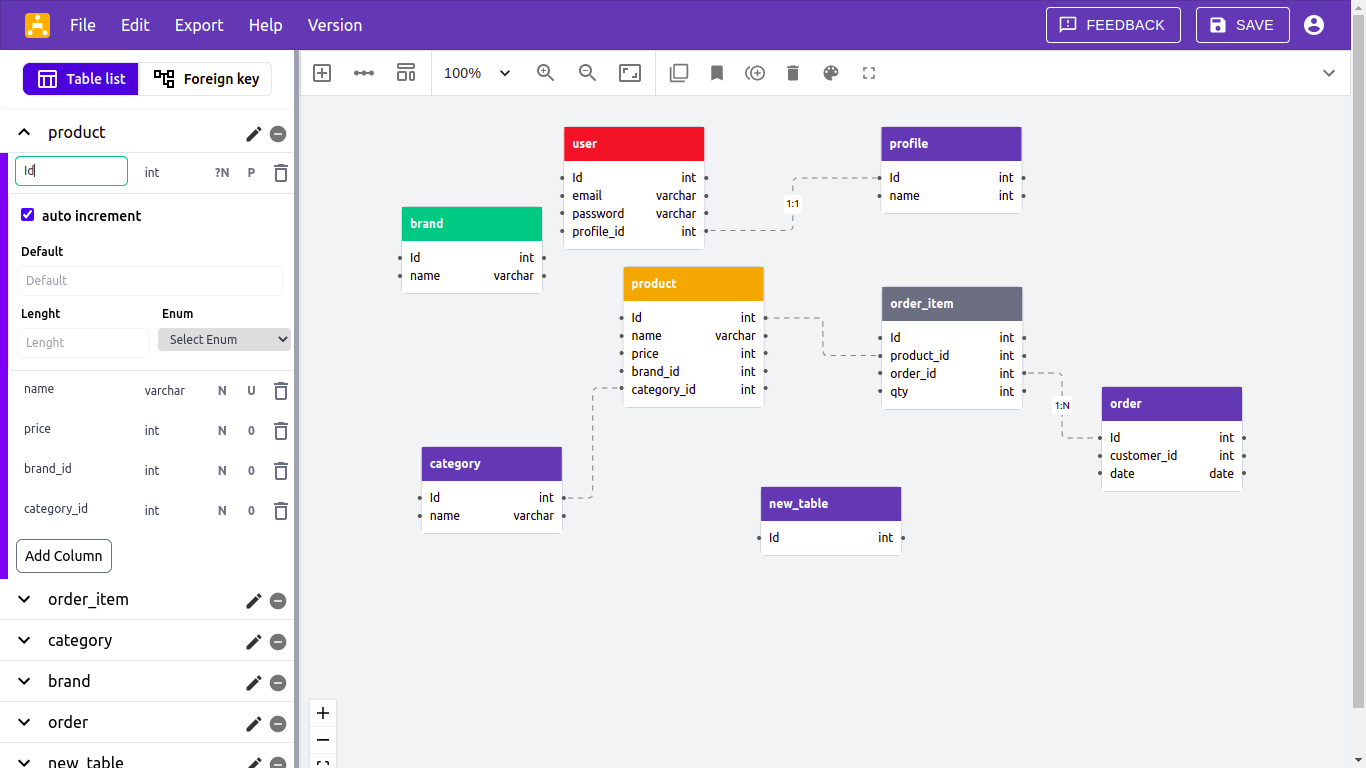Zoom in using the magnifier plus icon

pyautogui.click(x=546, y=73)
